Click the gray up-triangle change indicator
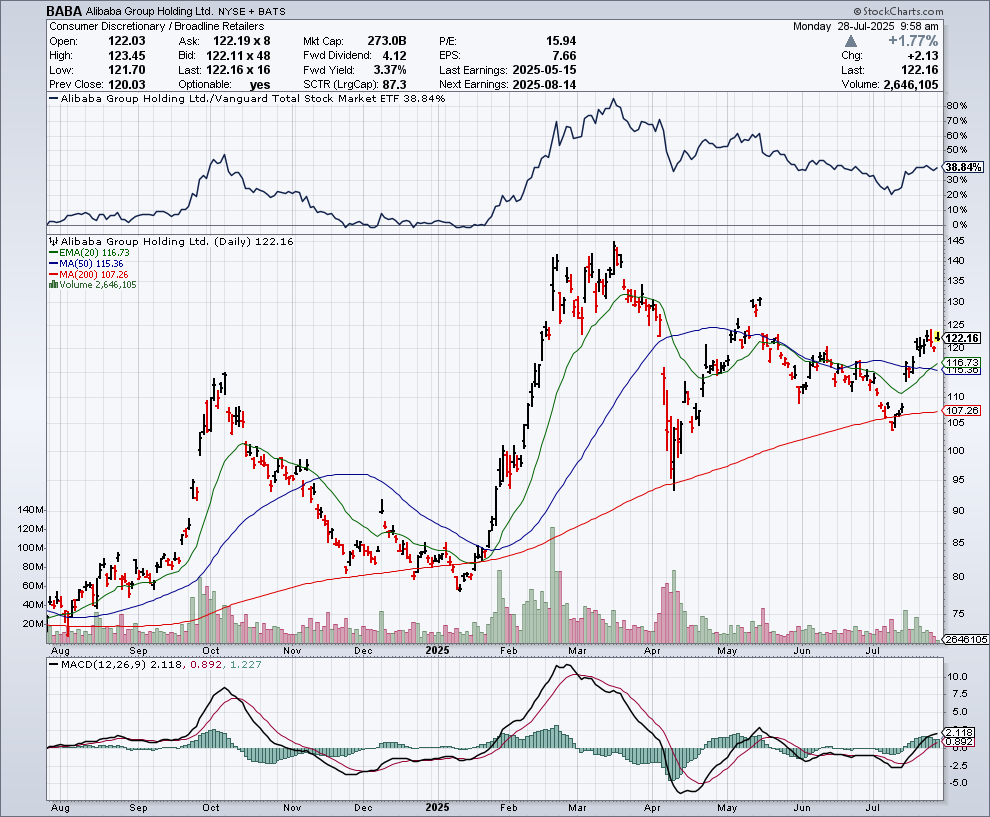This screenshot has height=817, width=990. (x=850, y=41)
